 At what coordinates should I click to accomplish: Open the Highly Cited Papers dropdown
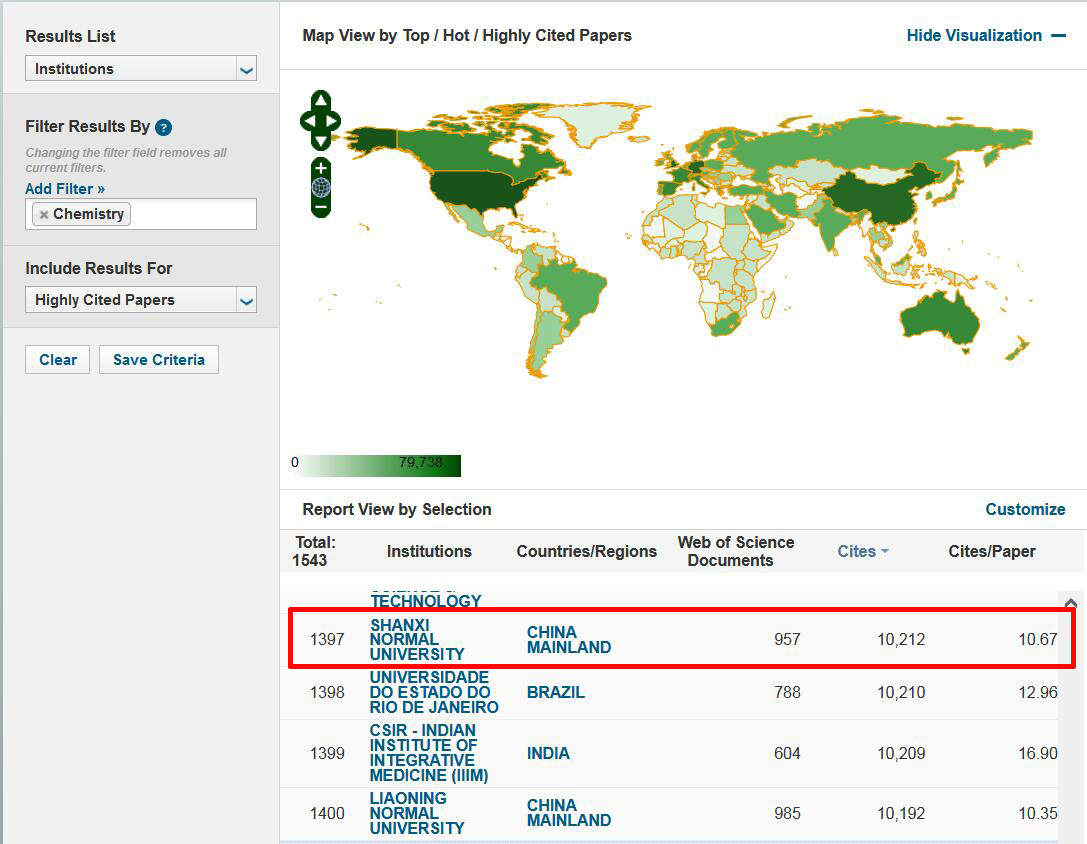point(141,300)
